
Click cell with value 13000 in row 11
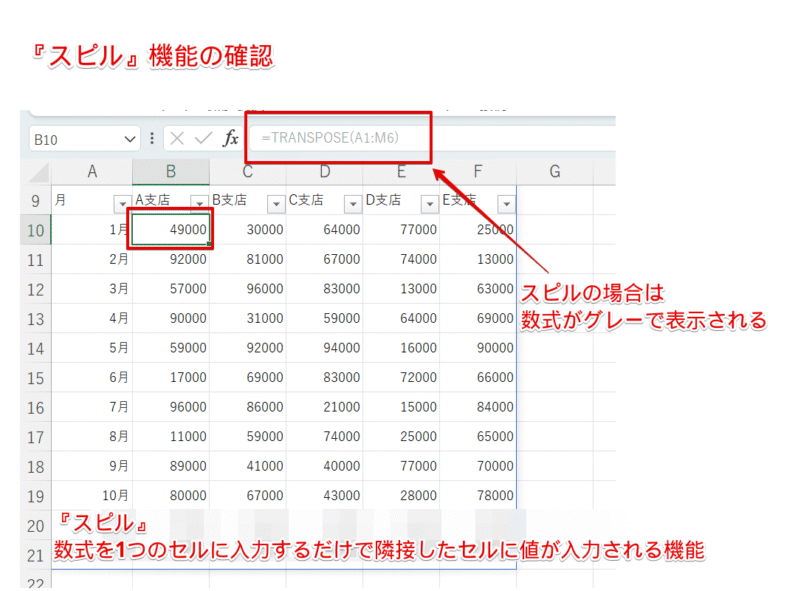tap(478, 259)
